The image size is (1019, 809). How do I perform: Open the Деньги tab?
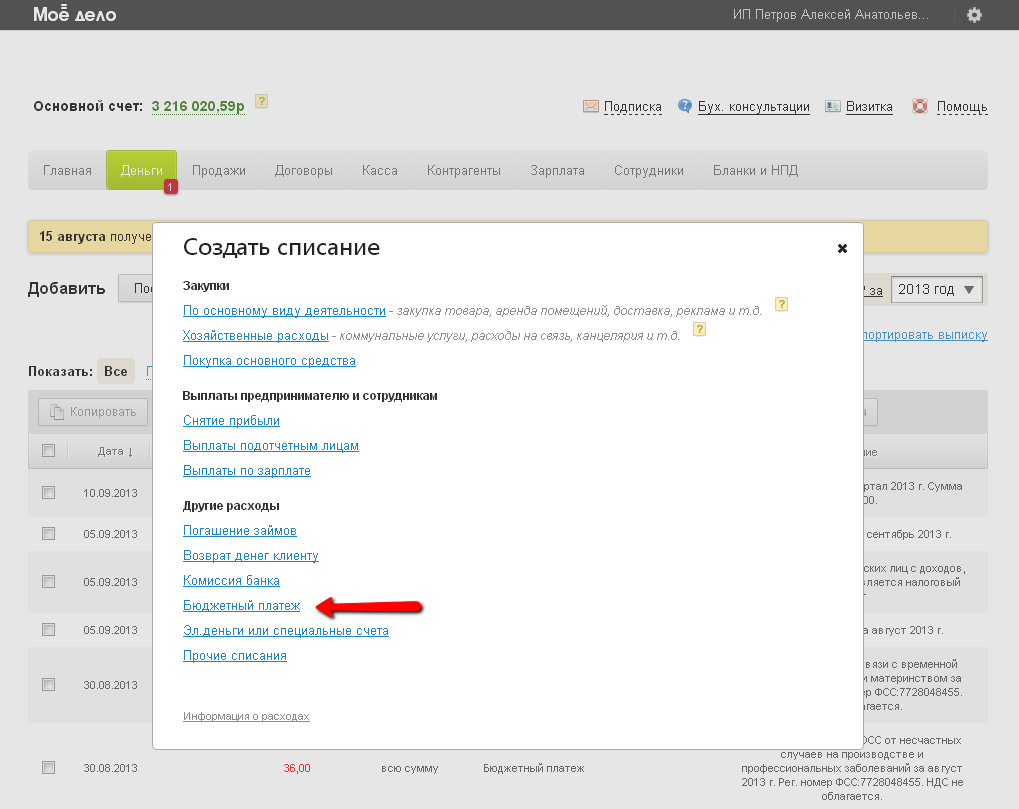click(x=142, y=170)
